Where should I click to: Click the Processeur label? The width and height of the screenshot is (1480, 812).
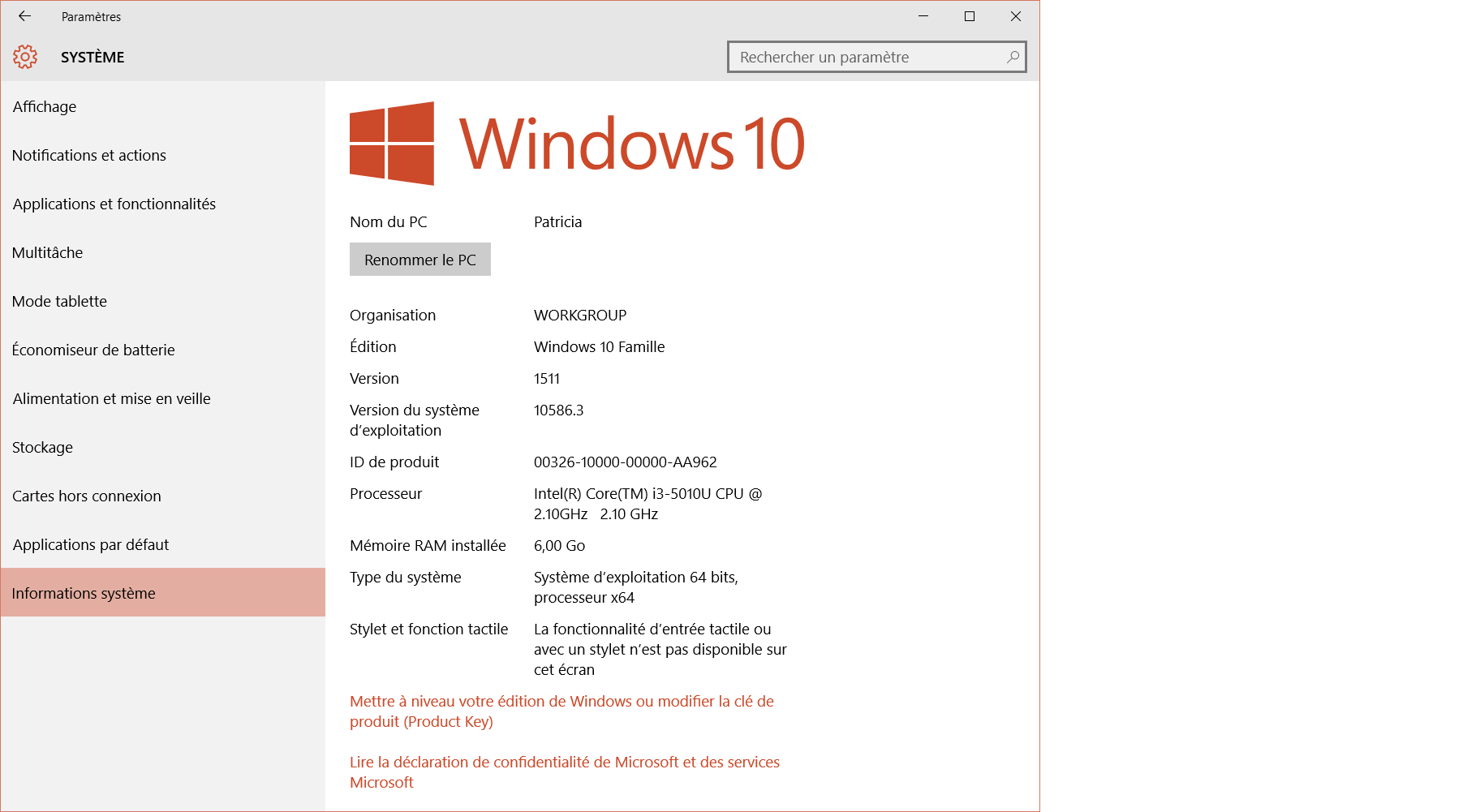coord(385,493)
